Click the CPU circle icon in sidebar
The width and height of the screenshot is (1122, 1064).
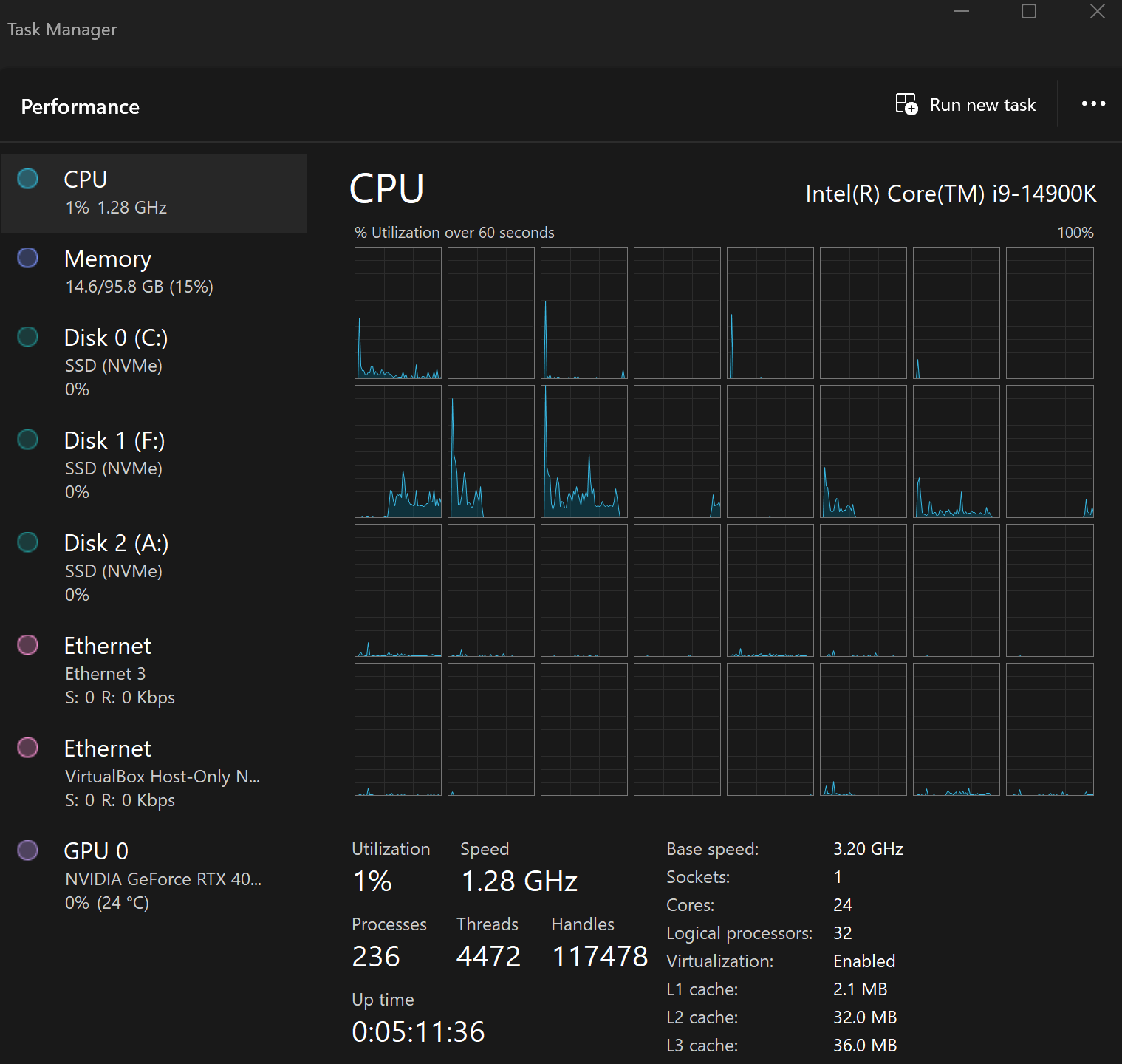click(28, 179)
